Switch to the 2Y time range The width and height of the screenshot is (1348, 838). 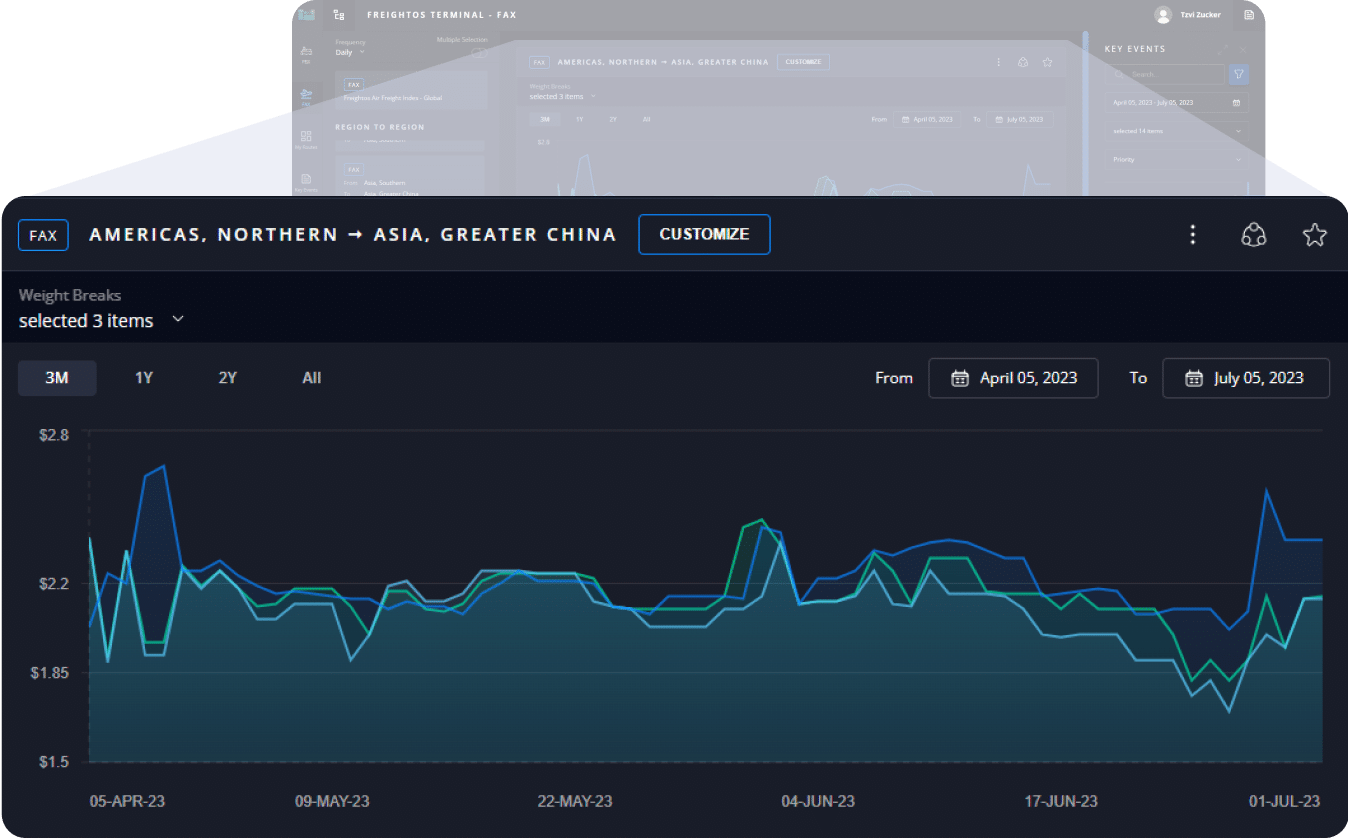pyautogui.click(x=228, y=378)
